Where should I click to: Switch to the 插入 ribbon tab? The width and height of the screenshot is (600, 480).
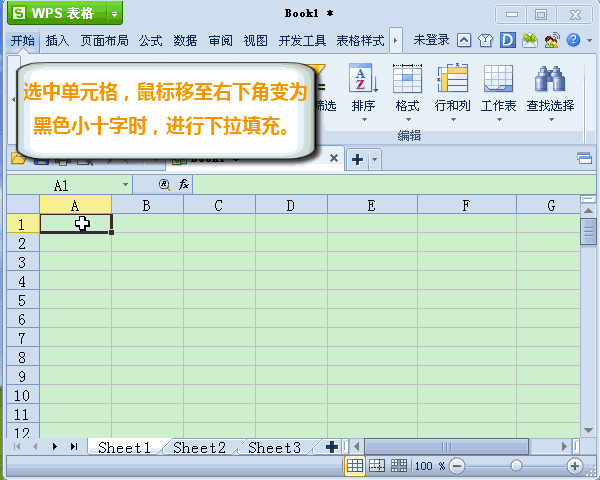tap(57, 40)
